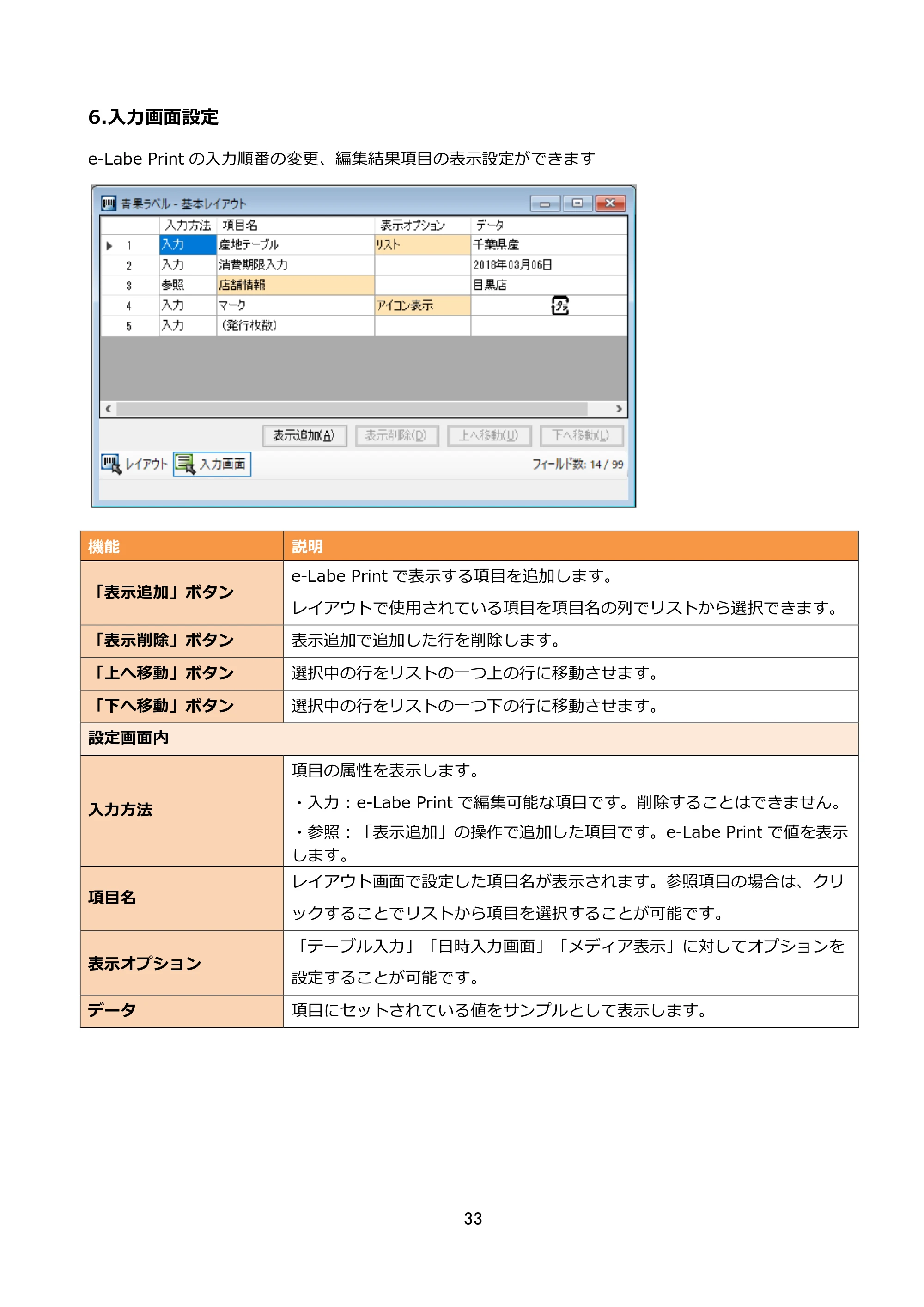
Task: Click the mark icon in the マーク row's data cell
Action: 560,305
